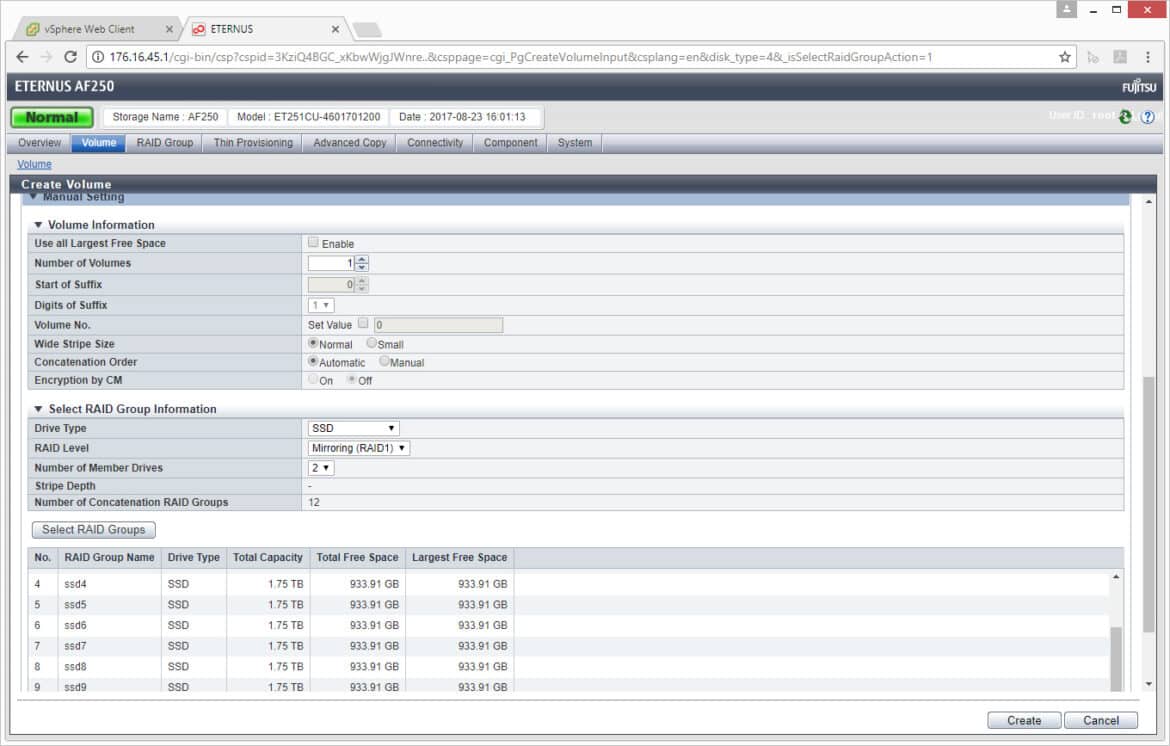Decrease Number of Volumes with down arrow
This screenshot has height=746, width=1170.
[x=362, y=267]
